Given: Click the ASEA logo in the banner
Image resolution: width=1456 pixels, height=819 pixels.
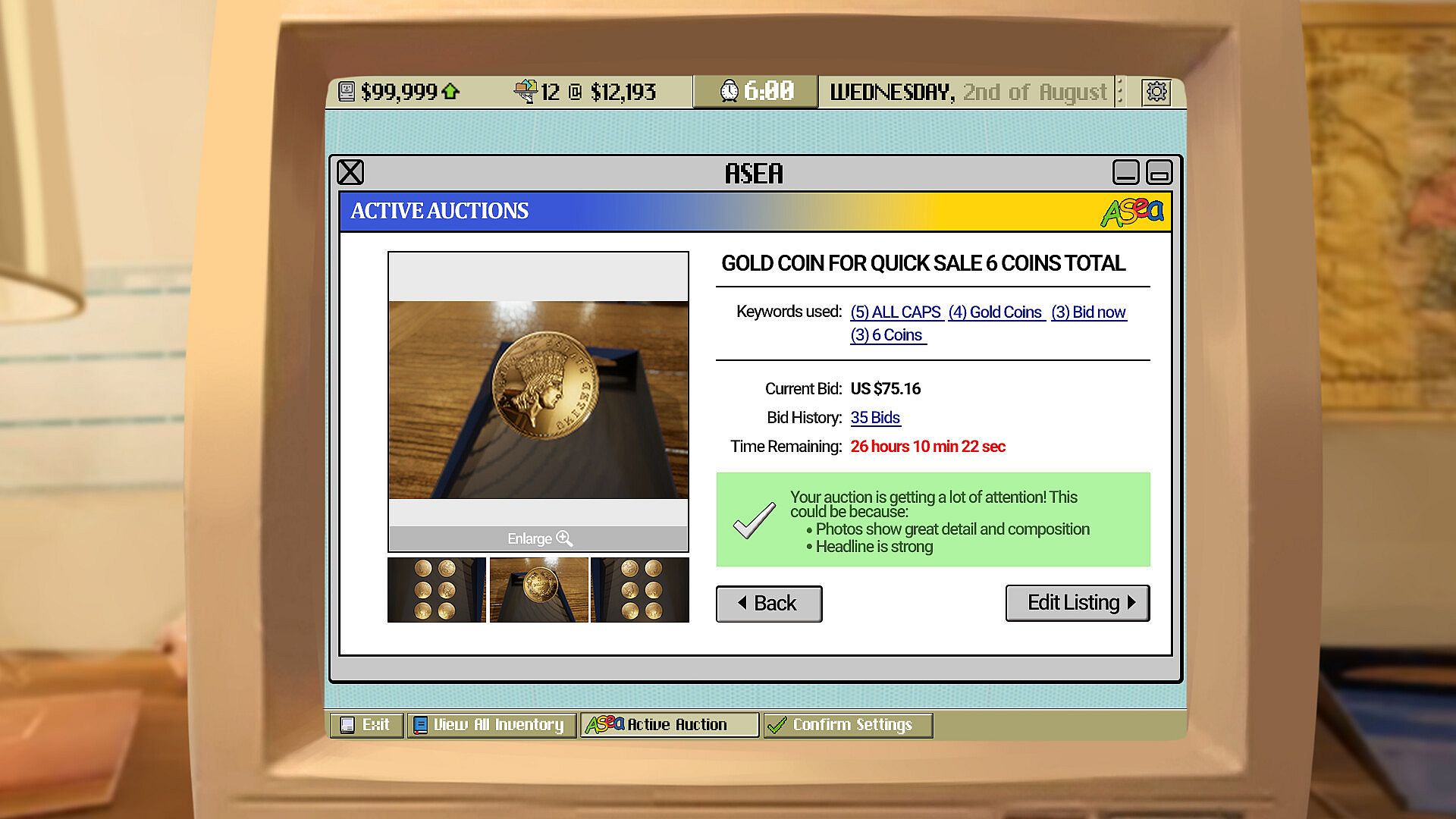Looking at the screenshot, I should (x=1131, y=212).
